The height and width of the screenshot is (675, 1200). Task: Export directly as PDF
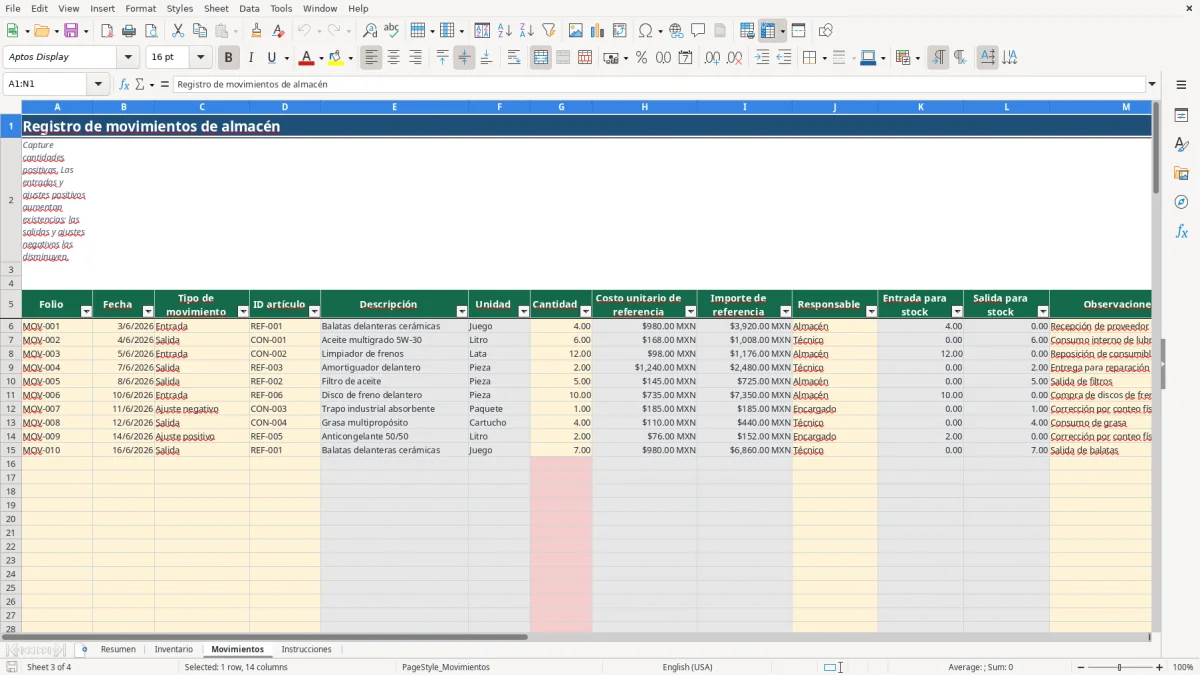pos(107,31)
